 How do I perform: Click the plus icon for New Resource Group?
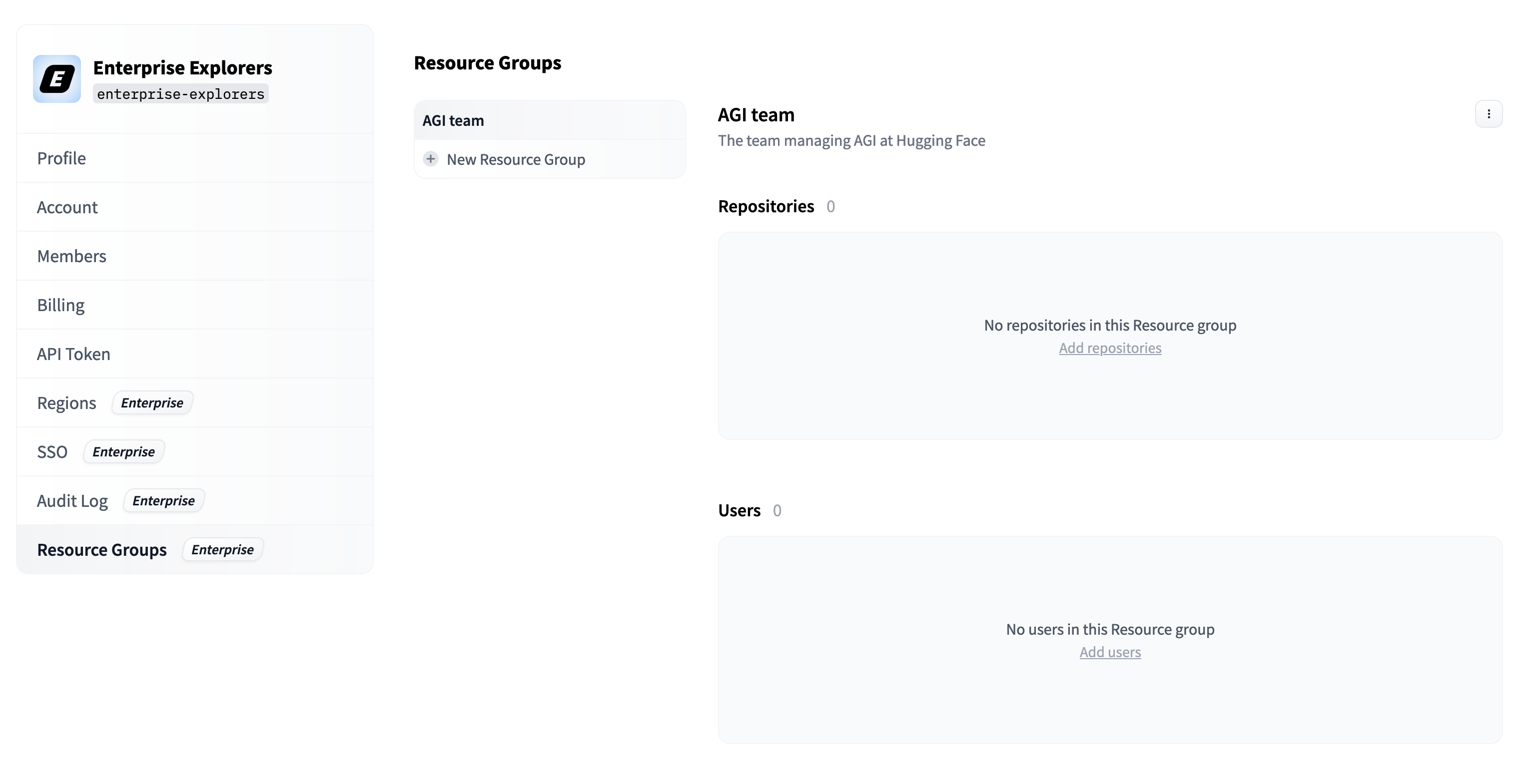point(430,159)
